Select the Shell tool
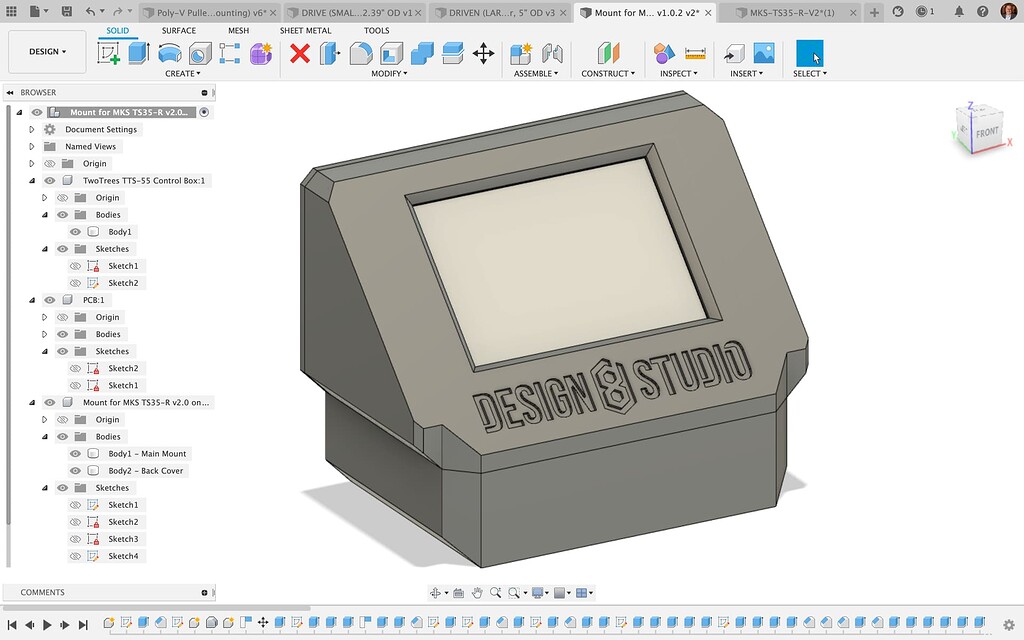 pos(391,53)
